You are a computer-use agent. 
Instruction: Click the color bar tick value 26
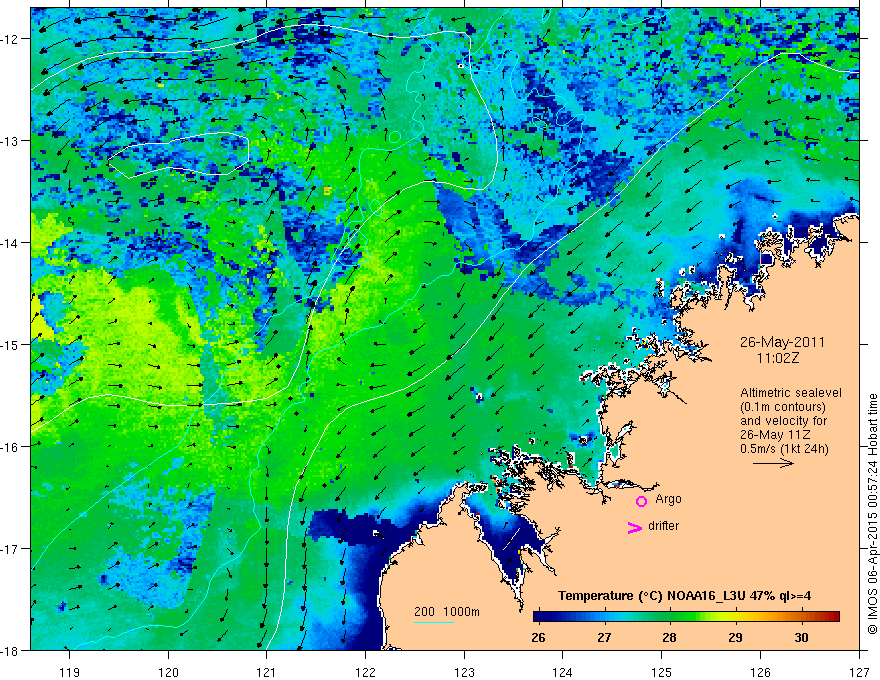tap(538, 637)
